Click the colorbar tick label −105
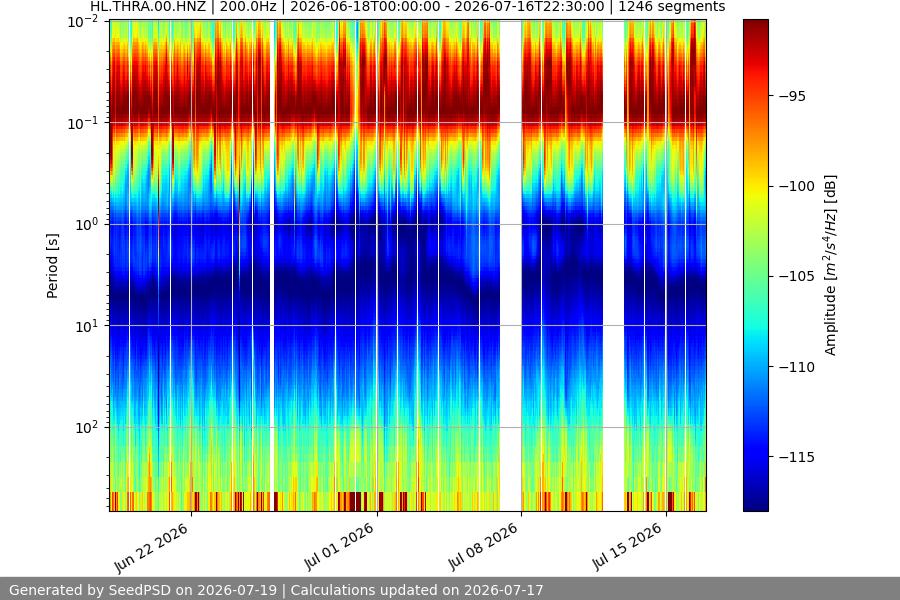 (797, 276)
